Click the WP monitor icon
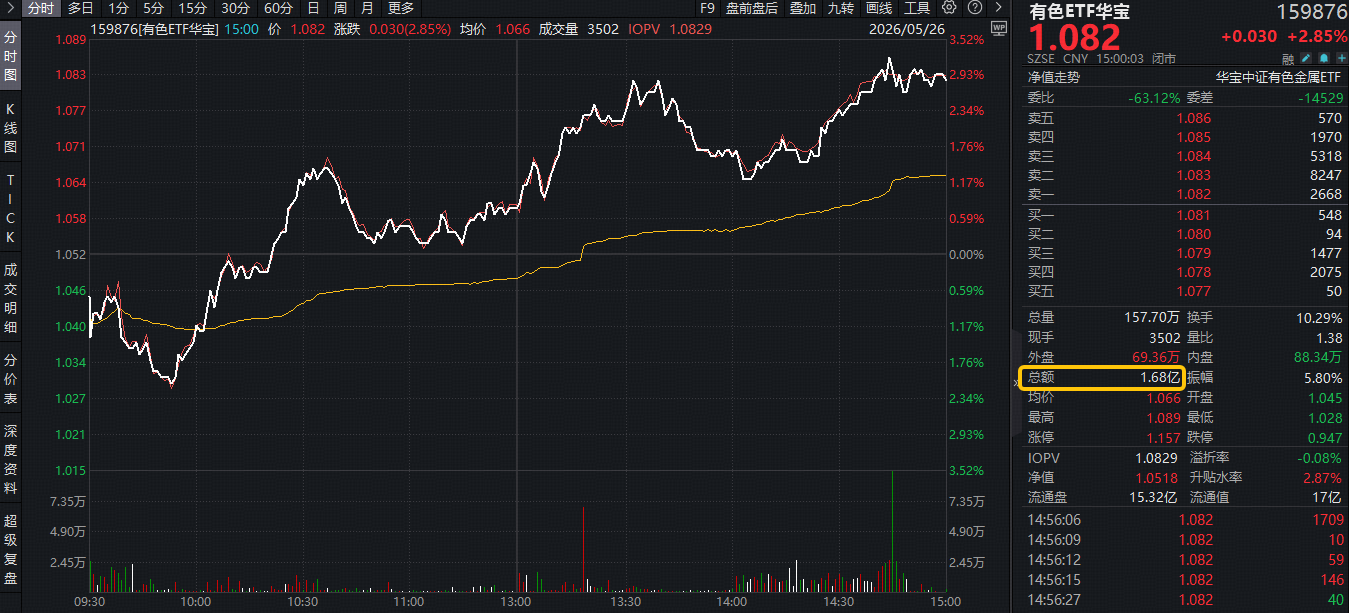1349x613 pixels. click(x=997, y=27)
